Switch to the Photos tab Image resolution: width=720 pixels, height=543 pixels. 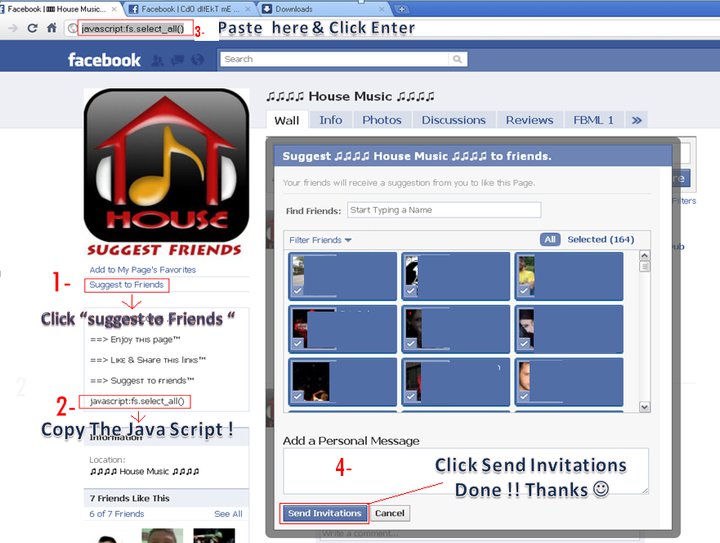pyautogui.click(x=382, y=120)
